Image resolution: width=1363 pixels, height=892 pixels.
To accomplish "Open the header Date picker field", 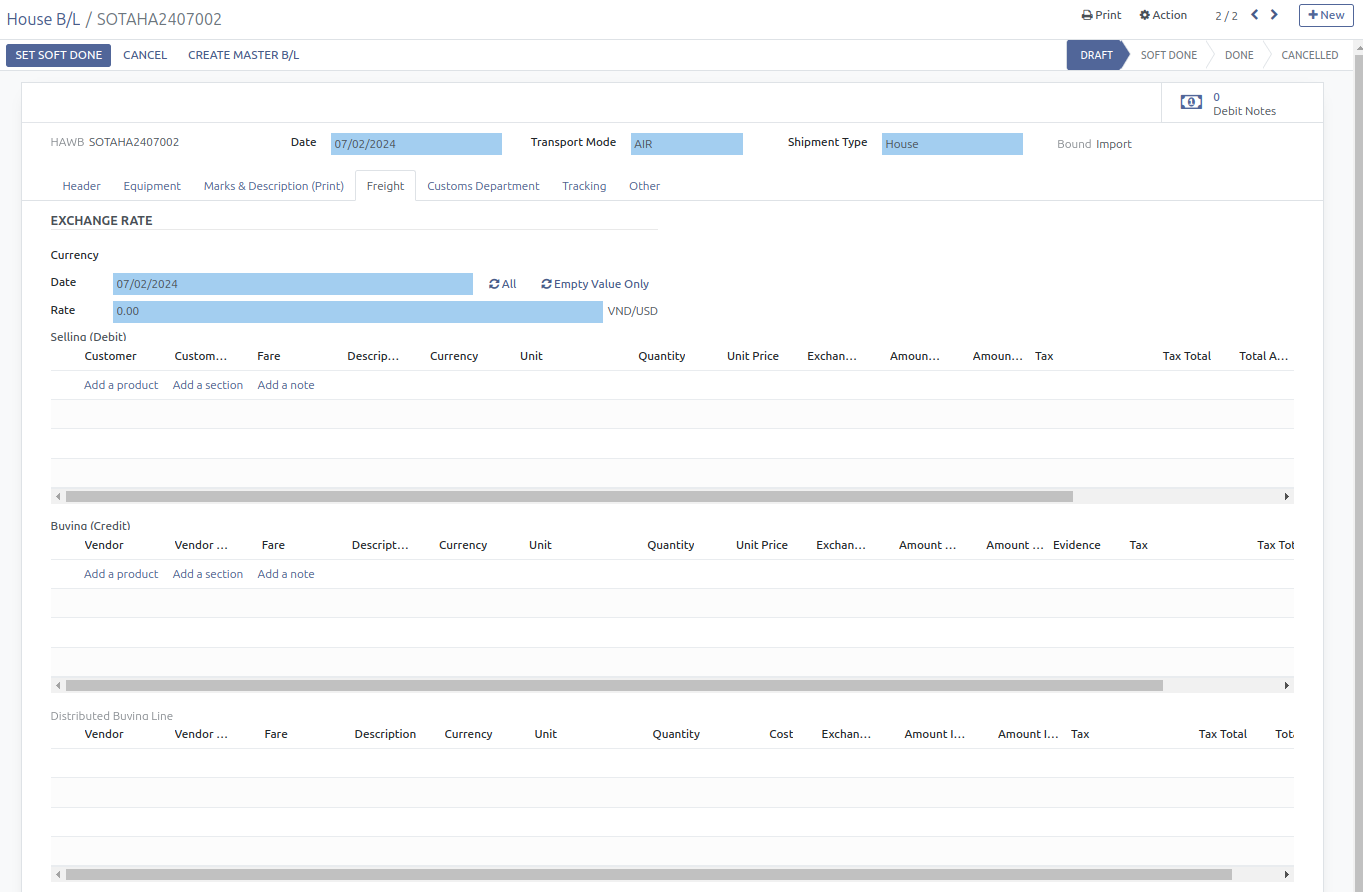I will tap(416, 144).
